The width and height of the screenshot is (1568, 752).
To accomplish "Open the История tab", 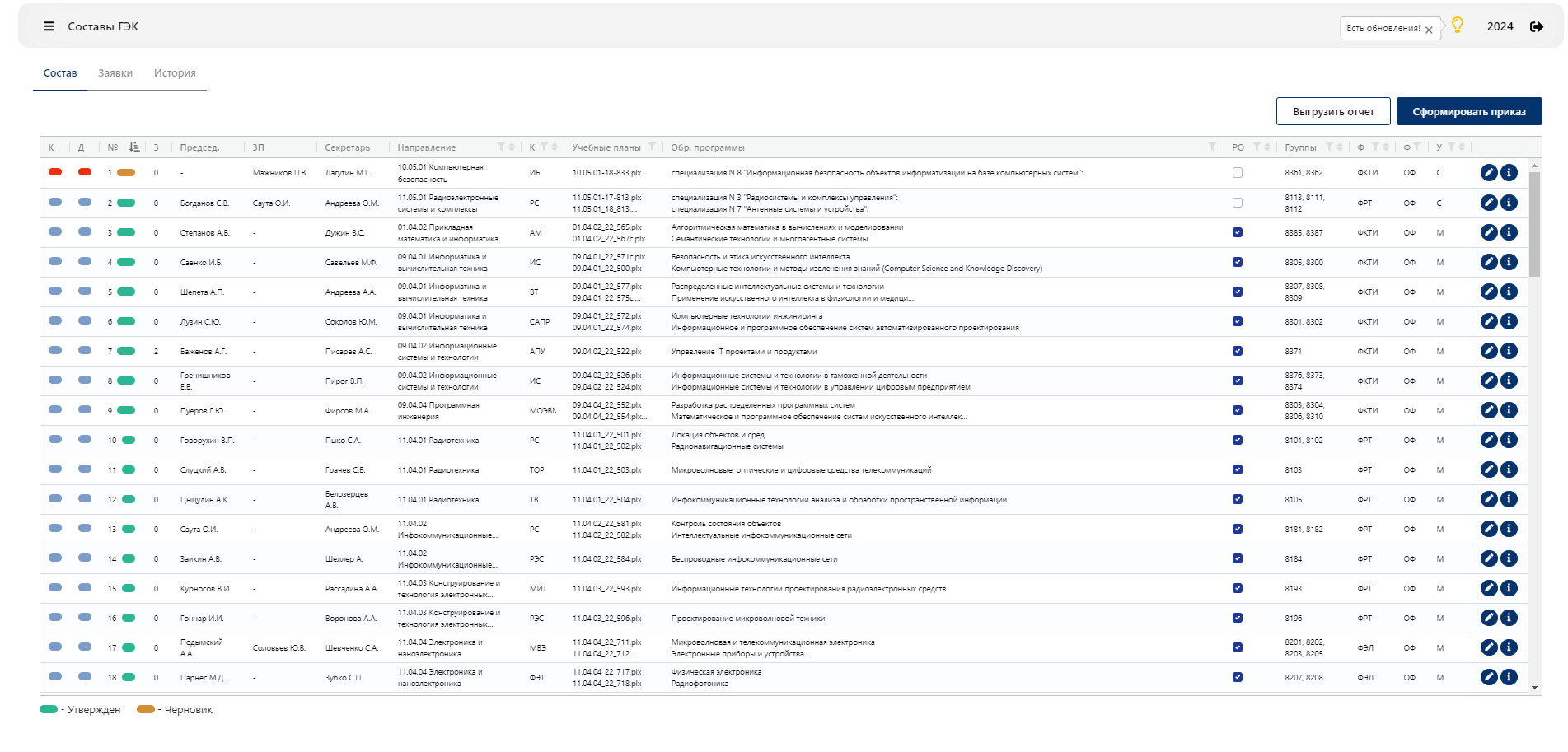I will click(x=175, y=73).
